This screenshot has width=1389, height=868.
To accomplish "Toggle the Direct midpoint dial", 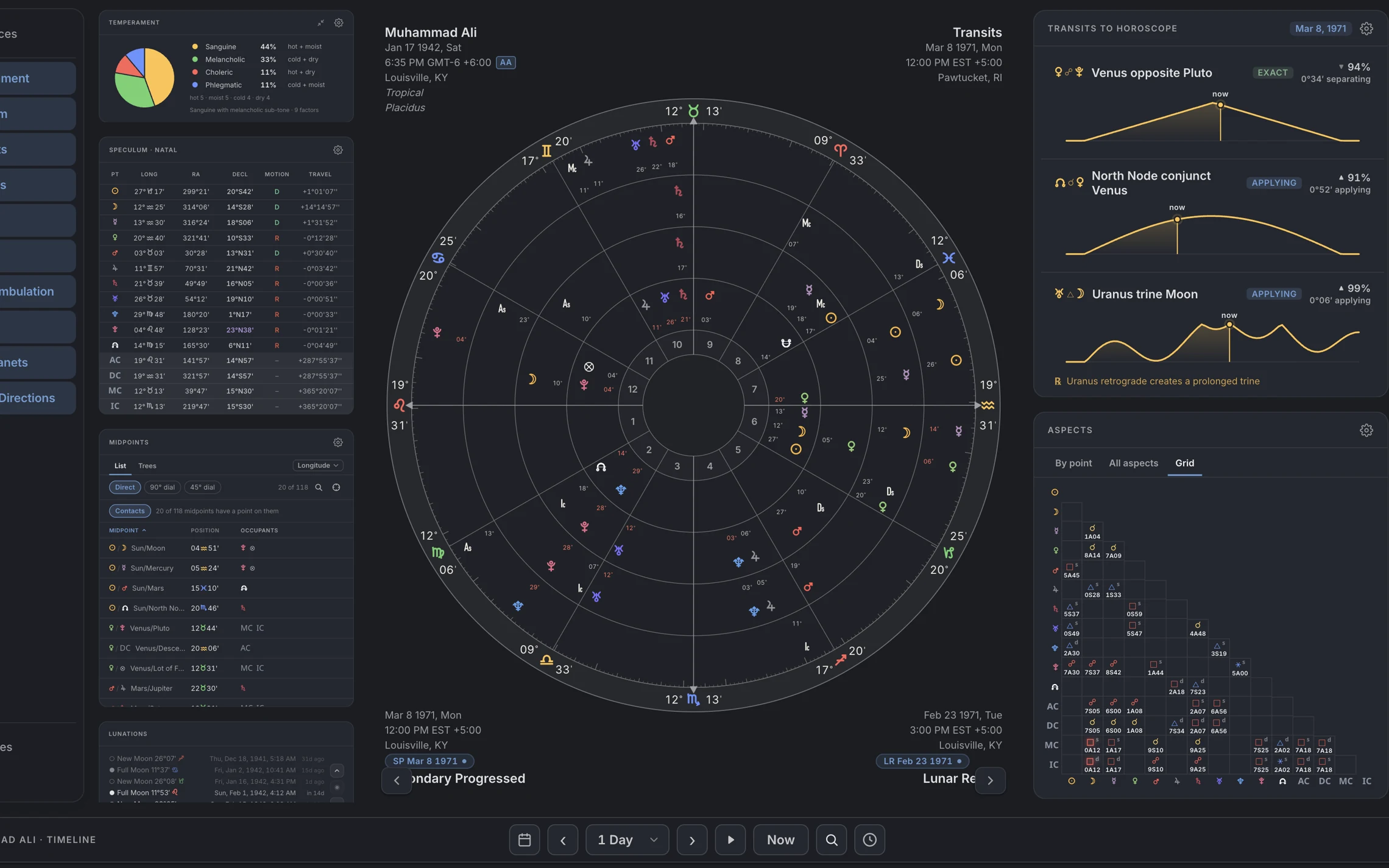I will pyautogui.click(x=125, y=487).
